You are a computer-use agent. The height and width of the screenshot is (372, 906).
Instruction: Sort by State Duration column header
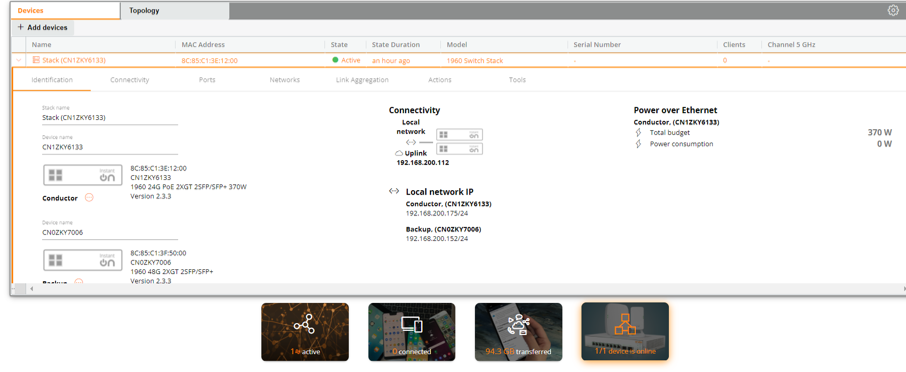pos(396,44)
